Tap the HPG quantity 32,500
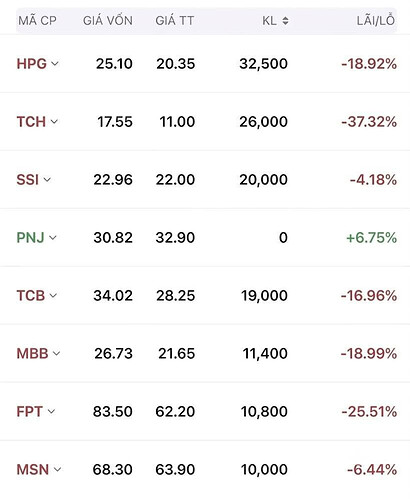The height and width of the screenshot is (499, 410). click(x=263, y=64)
